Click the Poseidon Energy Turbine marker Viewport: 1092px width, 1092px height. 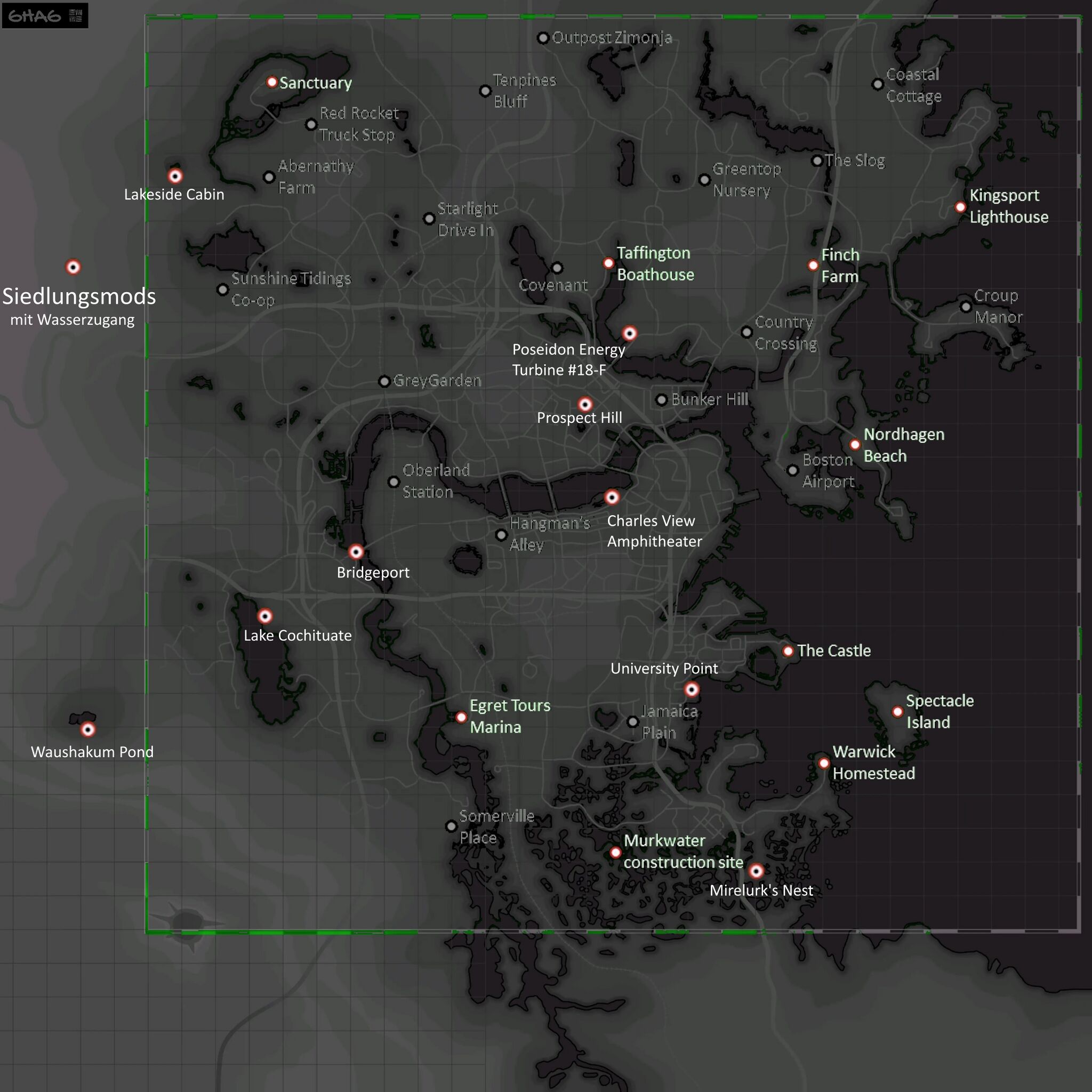(x=629, y=333)
